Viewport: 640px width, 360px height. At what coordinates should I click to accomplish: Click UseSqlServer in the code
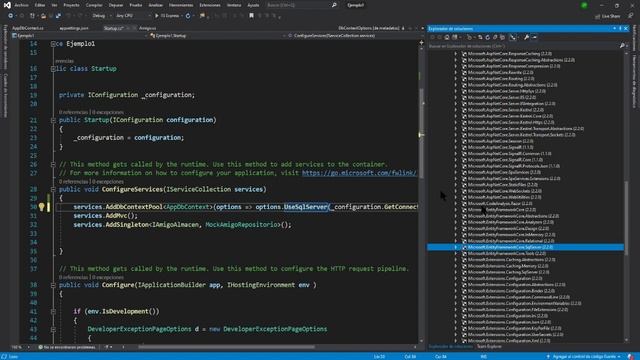[x=306, y=207]
